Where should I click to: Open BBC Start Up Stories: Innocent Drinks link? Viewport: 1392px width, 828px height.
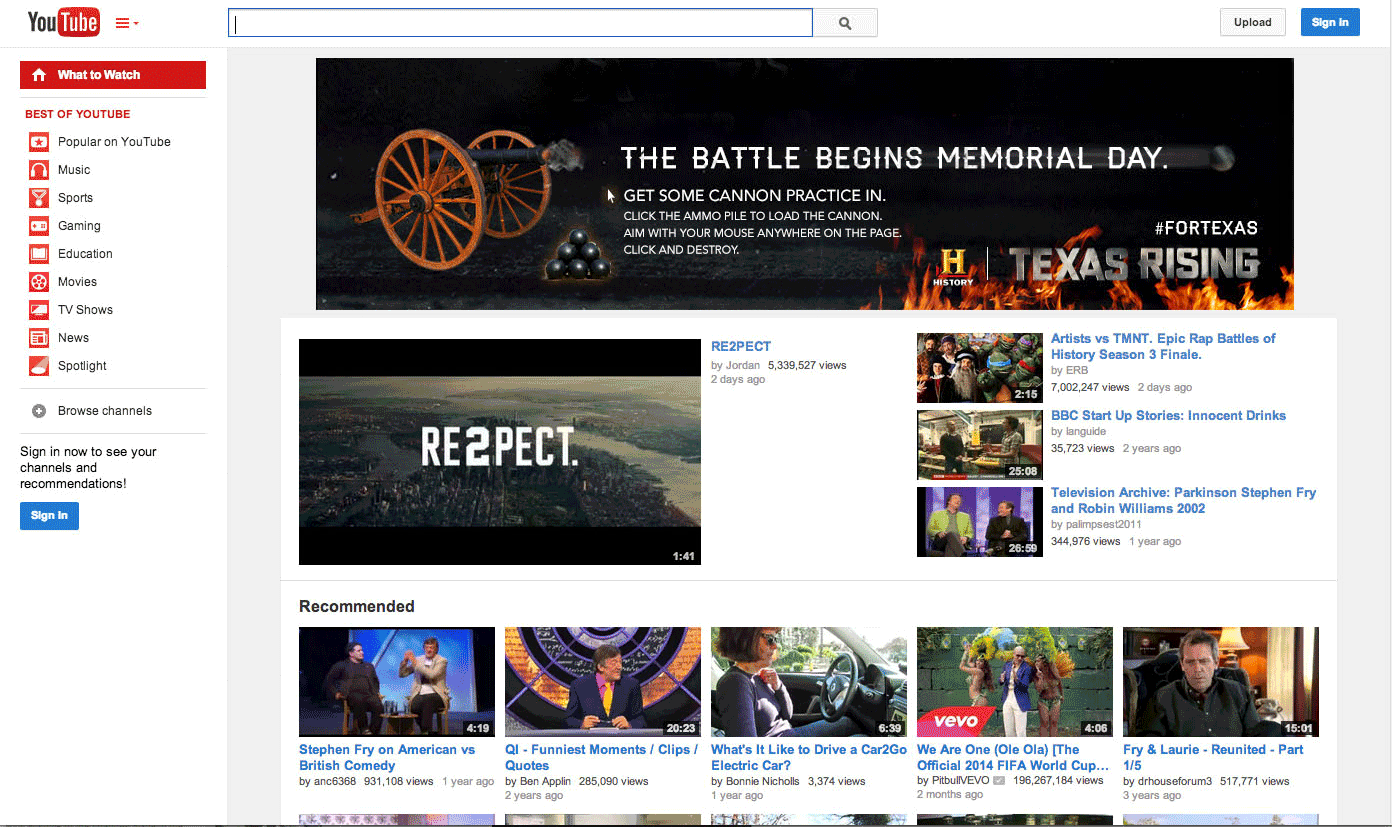[1168, 416]
